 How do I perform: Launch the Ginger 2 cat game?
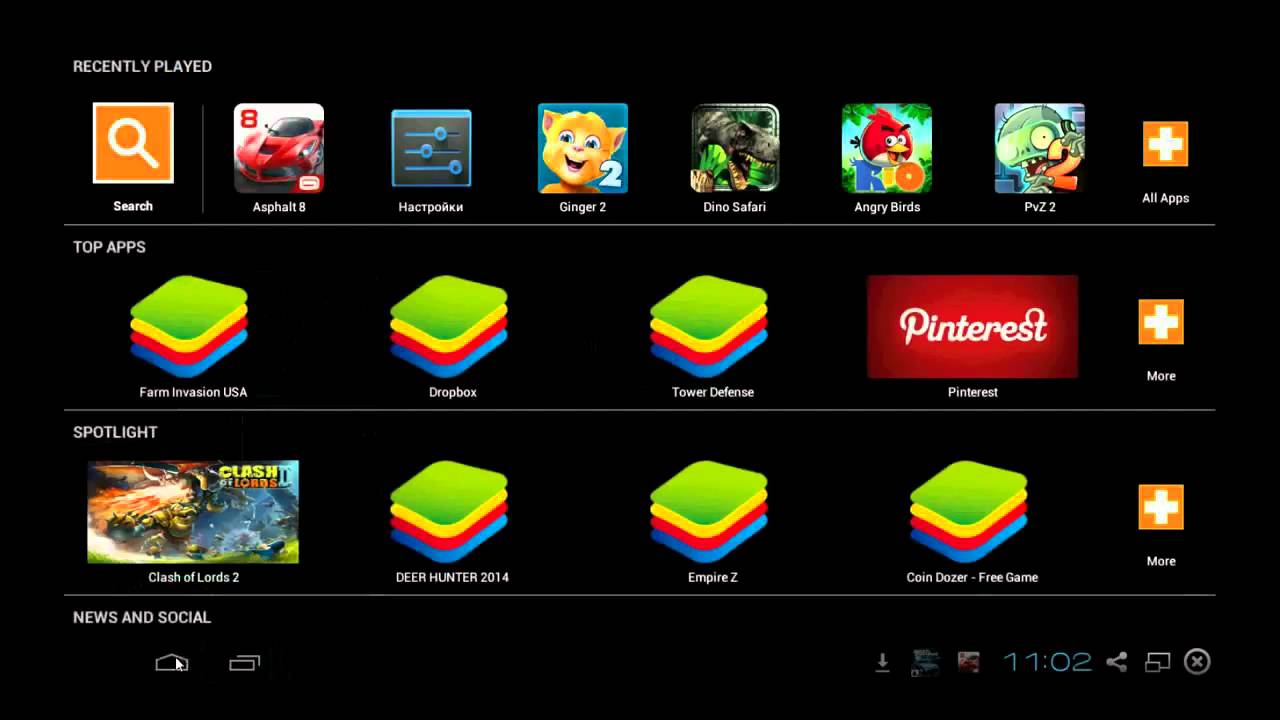583,148
